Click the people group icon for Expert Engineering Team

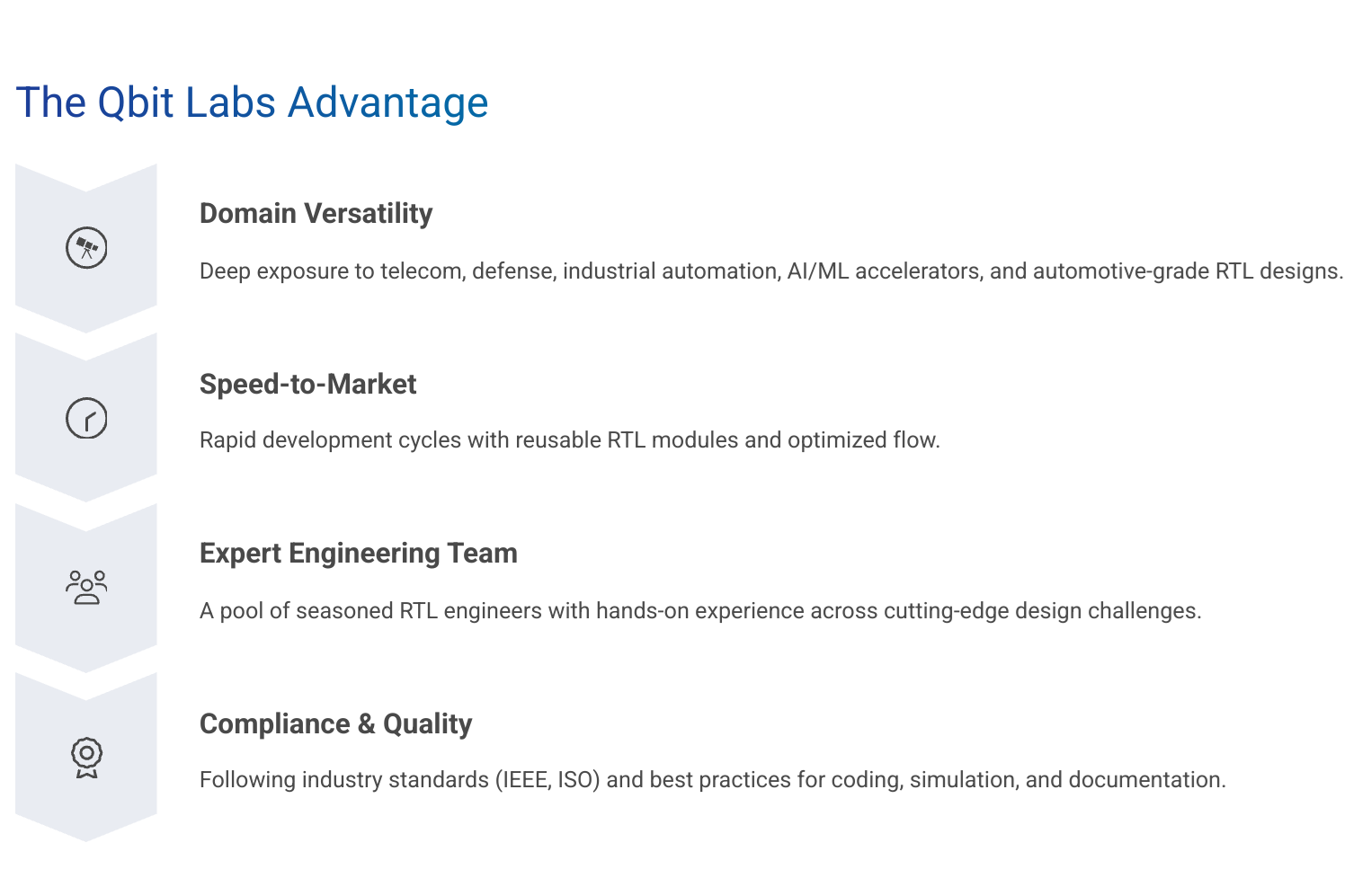86,588
